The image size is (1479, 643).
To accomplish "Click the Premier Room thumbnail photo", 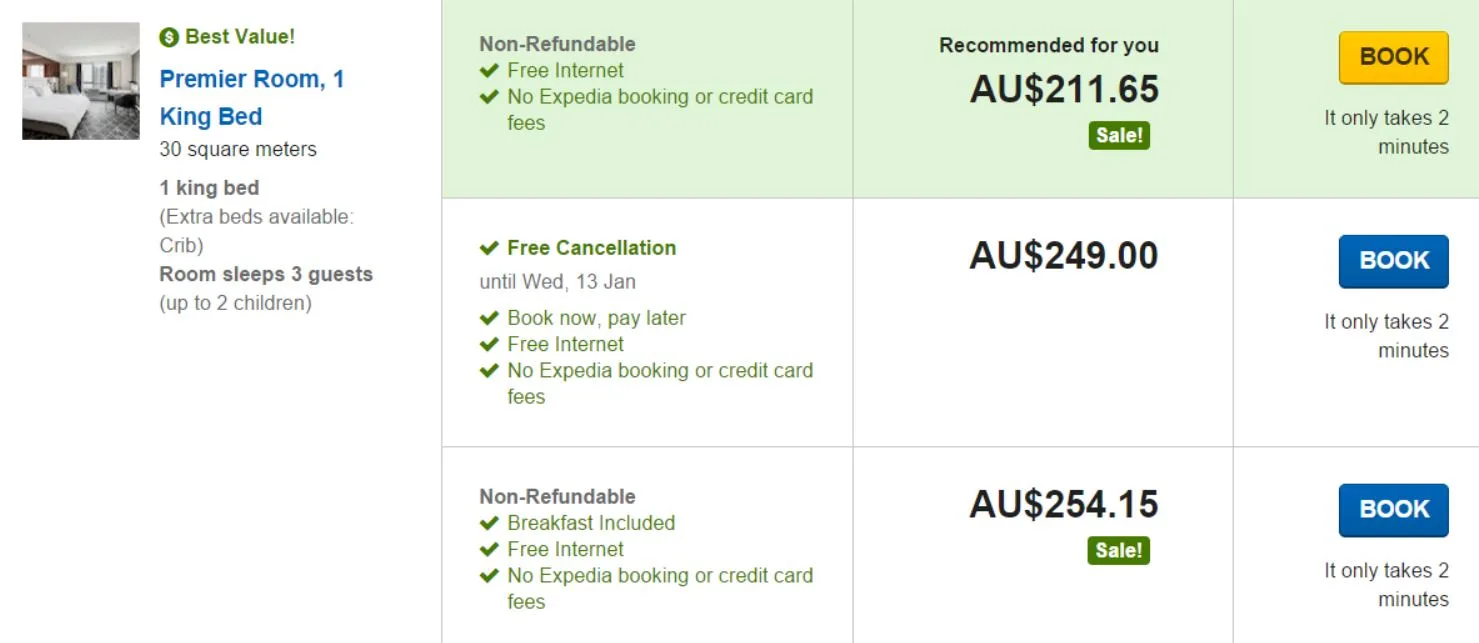I will pyautogui.click(x=81, y=81).
